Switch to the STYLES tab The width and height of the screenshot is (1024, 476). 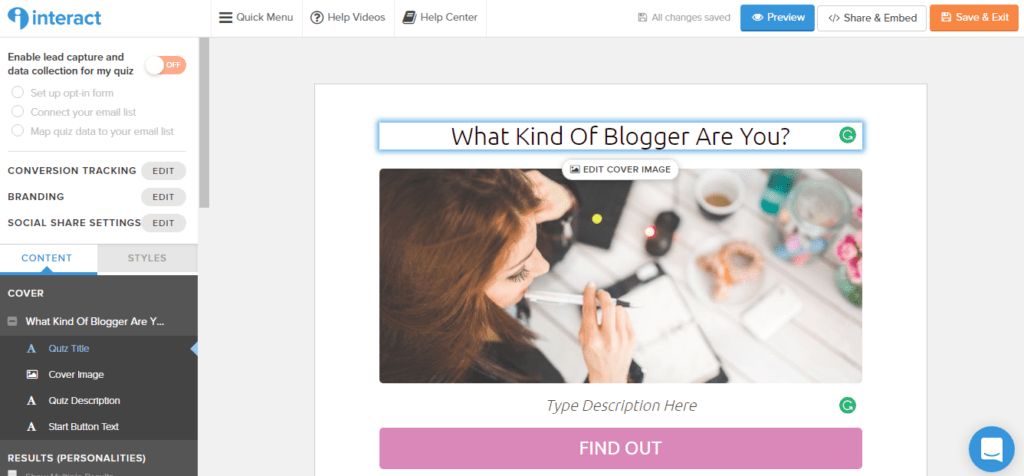click(147, 259)
